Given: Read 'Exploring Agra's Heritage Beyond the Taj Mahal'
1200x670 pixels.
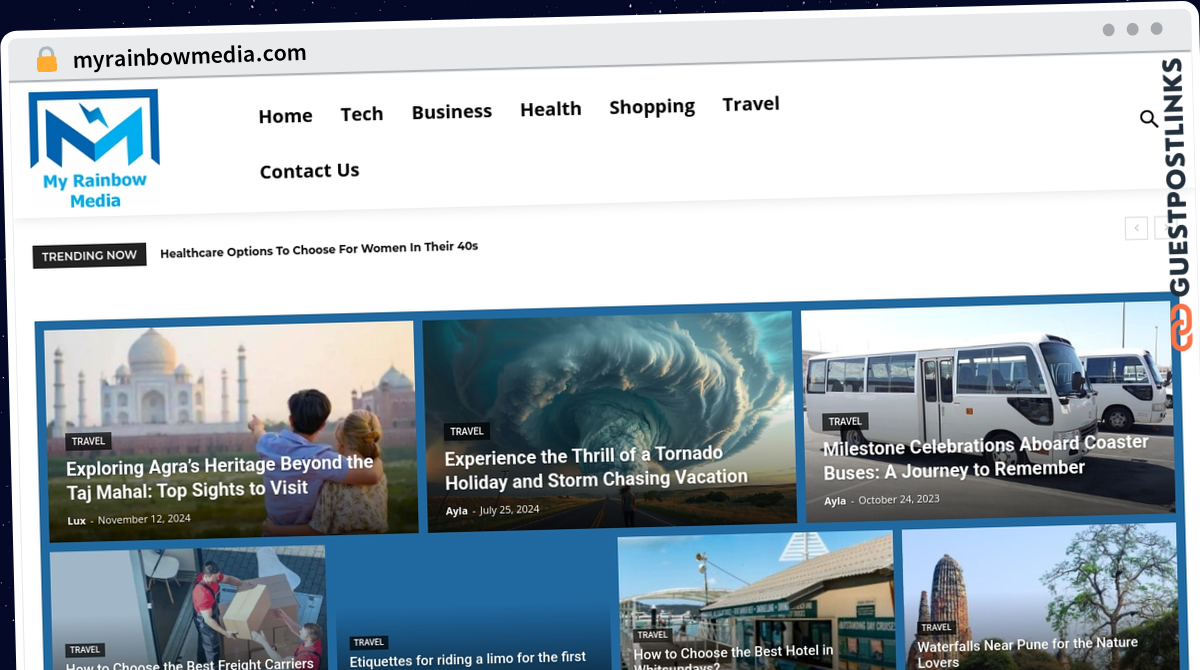Looking at the screenshot, I should [x=220, y=477].
